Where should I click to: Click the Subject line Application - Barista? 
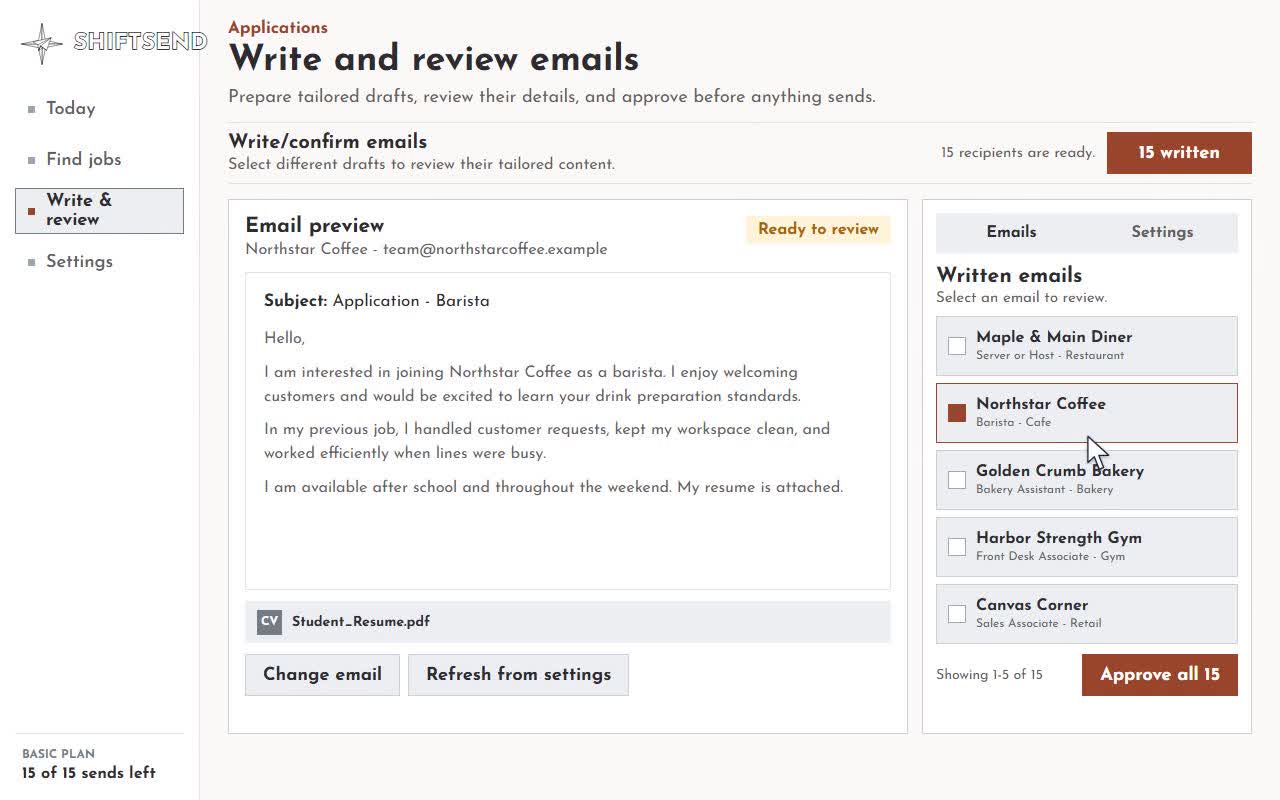(377, 301)
